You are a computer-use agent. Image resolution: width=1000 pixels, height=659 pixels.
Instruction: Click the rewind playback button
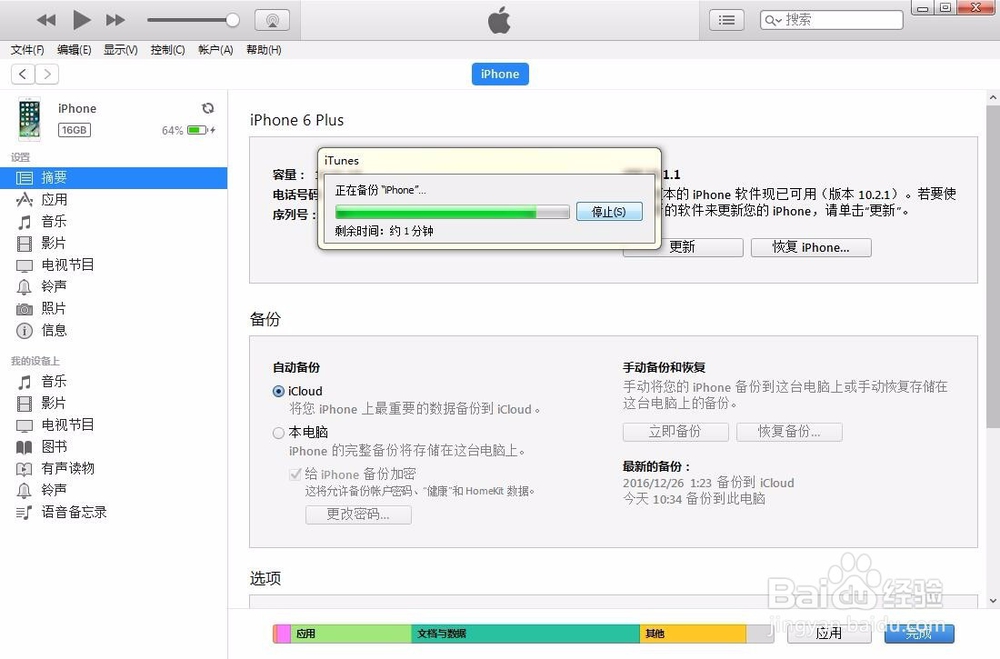[x=46, y=20]
